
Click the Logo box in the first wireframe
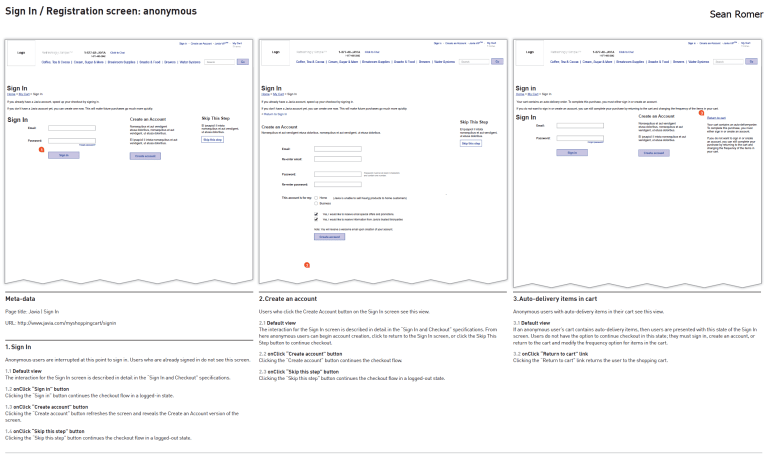22,52
